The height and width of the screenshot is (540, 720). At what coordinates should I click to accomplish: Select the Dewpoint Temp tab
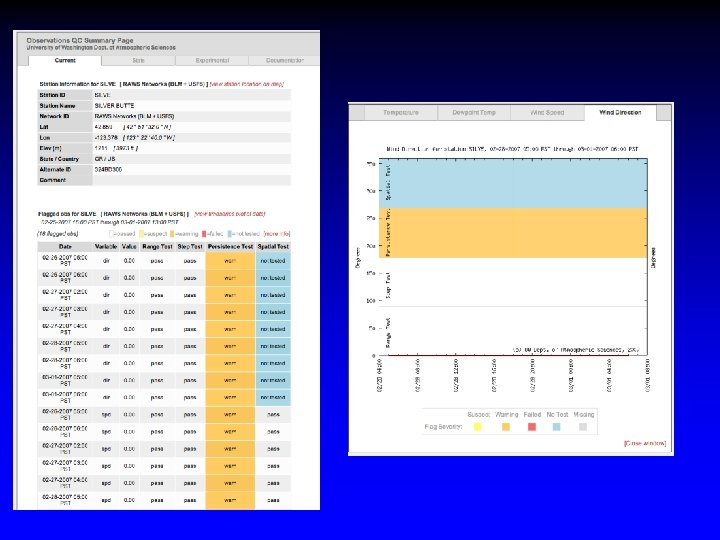click(474, 112)
